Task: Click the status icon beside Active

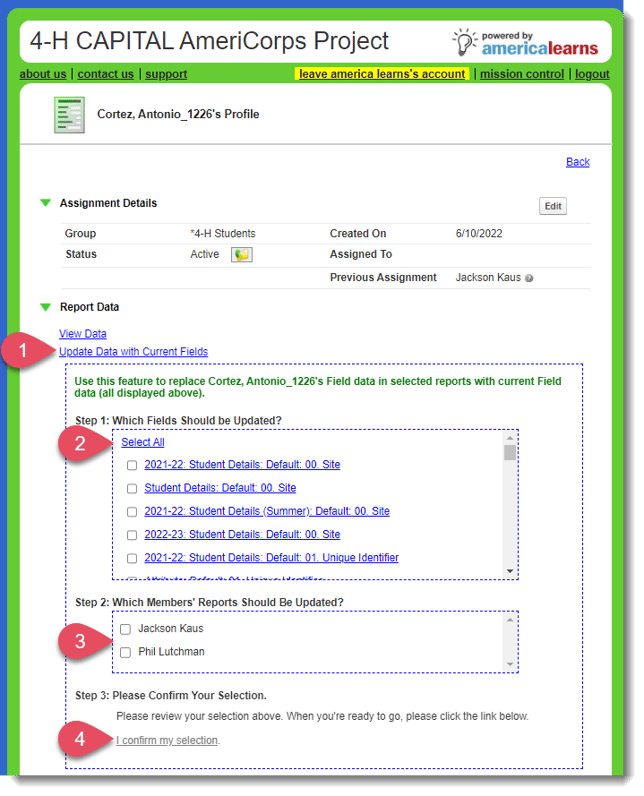Action: pos(241,255)
